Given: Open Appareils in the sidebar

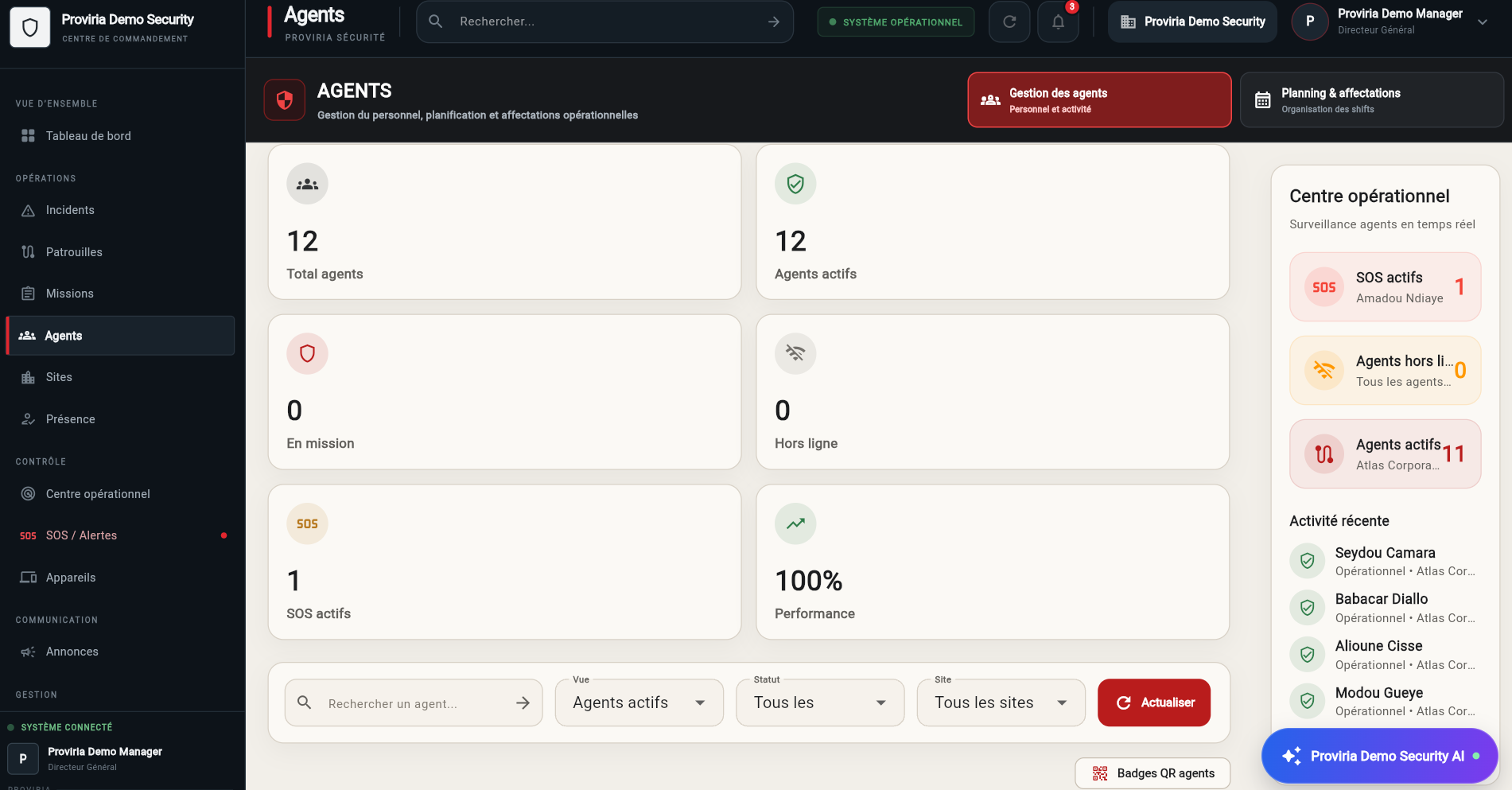Looking at the screenshot, I should coord(121,578).
